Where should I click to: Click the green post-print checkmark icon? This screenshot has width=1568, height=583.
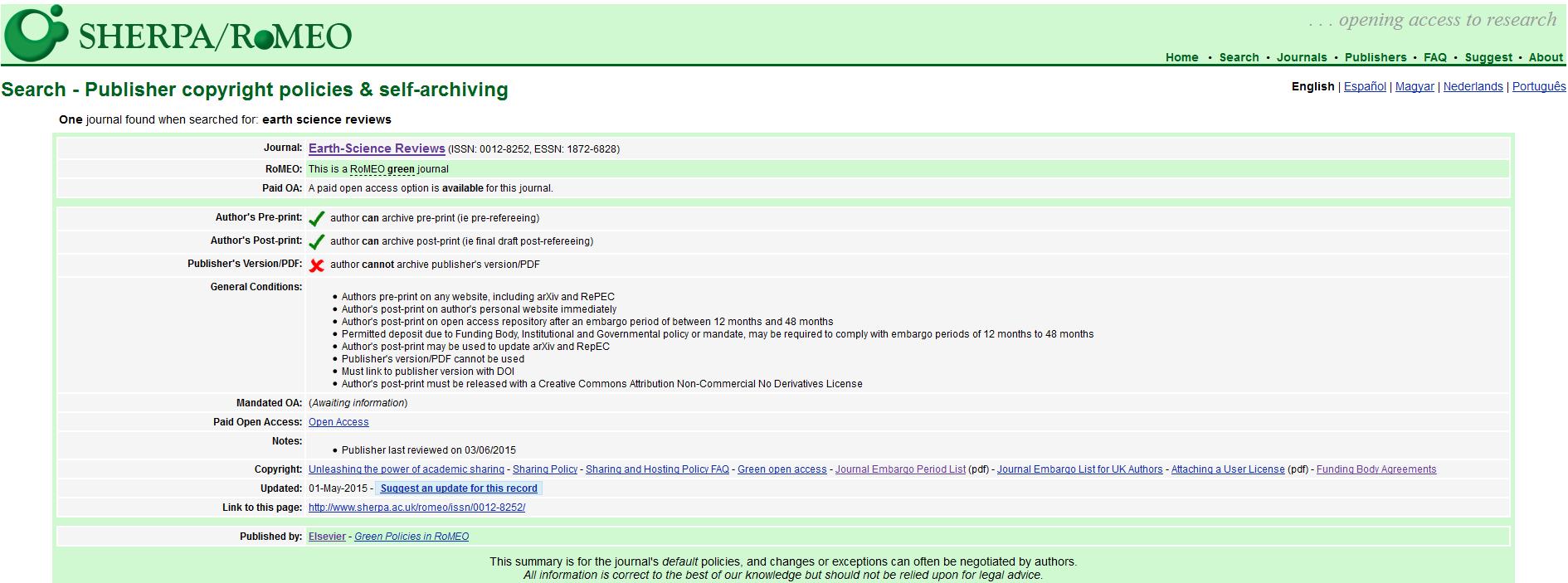(x=316, y=242)
